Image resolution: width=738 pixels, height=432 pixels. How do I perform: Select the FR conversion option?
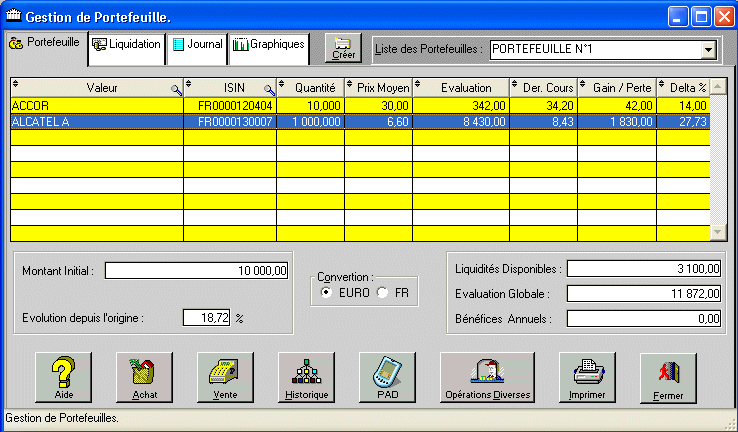(x=382, y=292)
